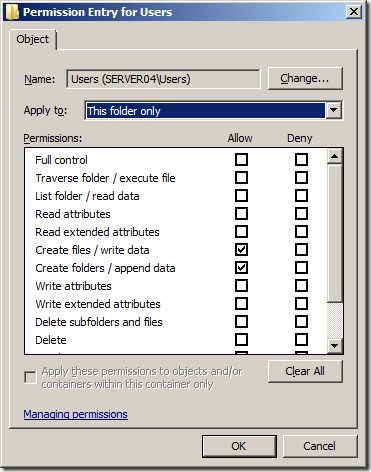Screen dimensions: 371x472
Task: Click scroll up arrow in permissions list
Action: click(x=335, y=156)
